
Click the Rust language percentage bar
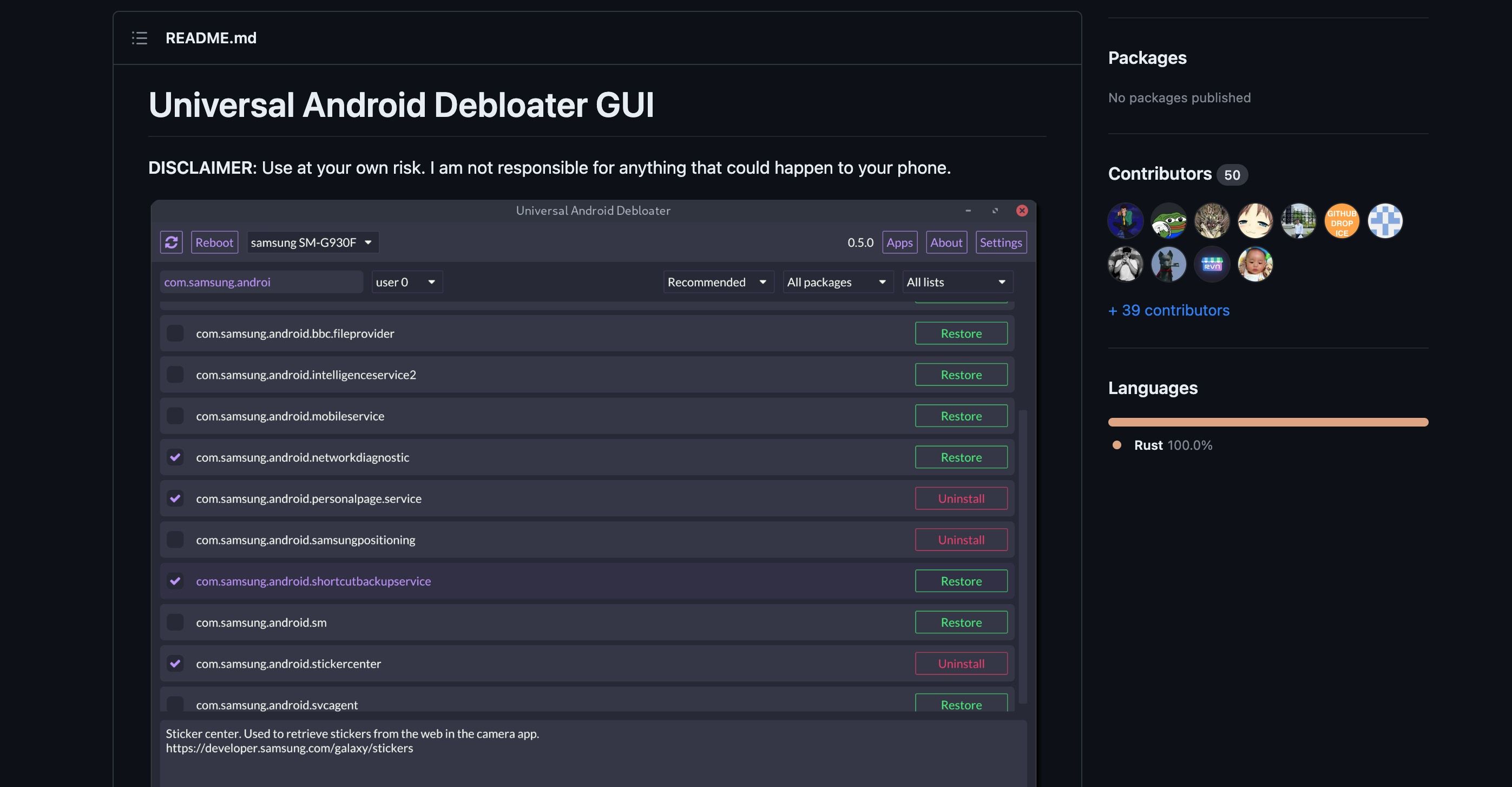[1268, 422]
